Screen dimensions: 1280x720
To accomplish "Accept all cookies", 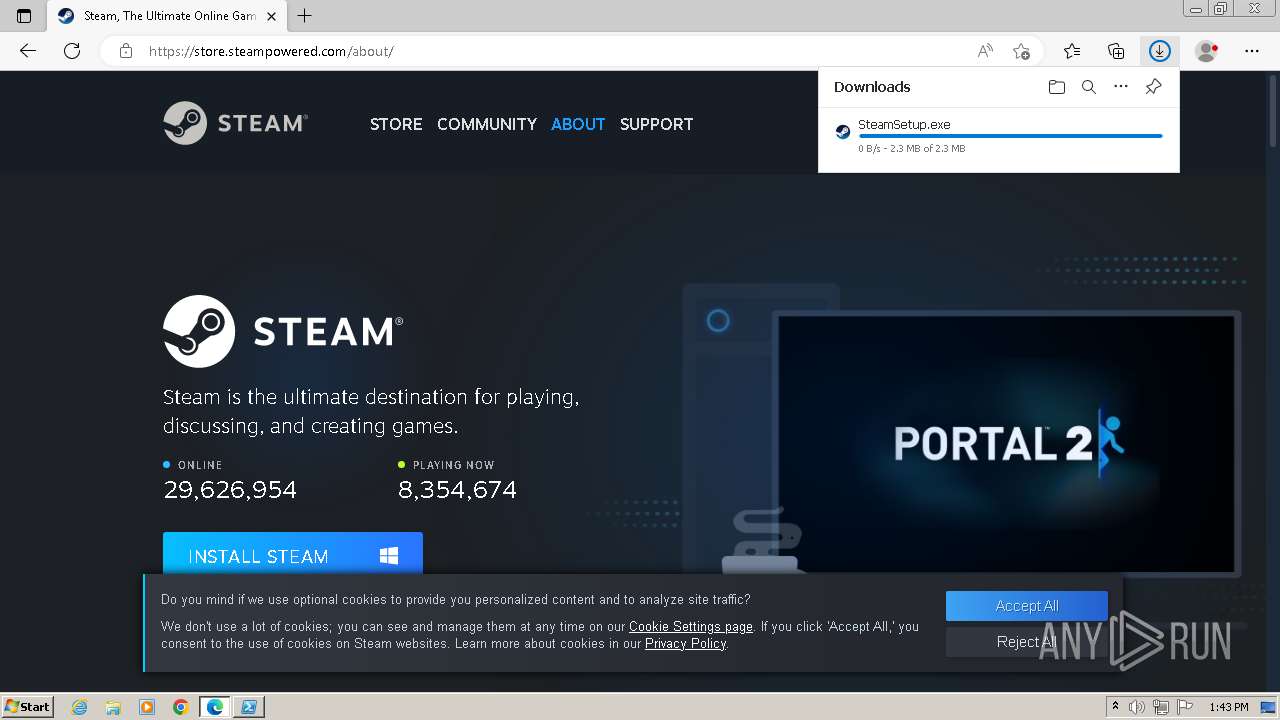I will click(x=1027, y=606).
